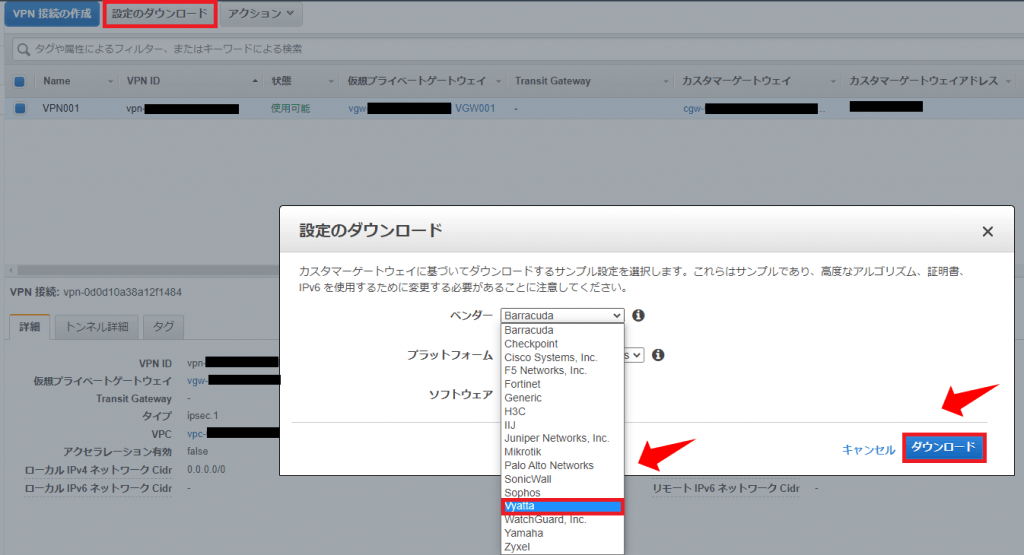Sort by カスタマーゲートウェイ column header
The height and width of the screenshot is (555, 1024).
pos(736,81)
